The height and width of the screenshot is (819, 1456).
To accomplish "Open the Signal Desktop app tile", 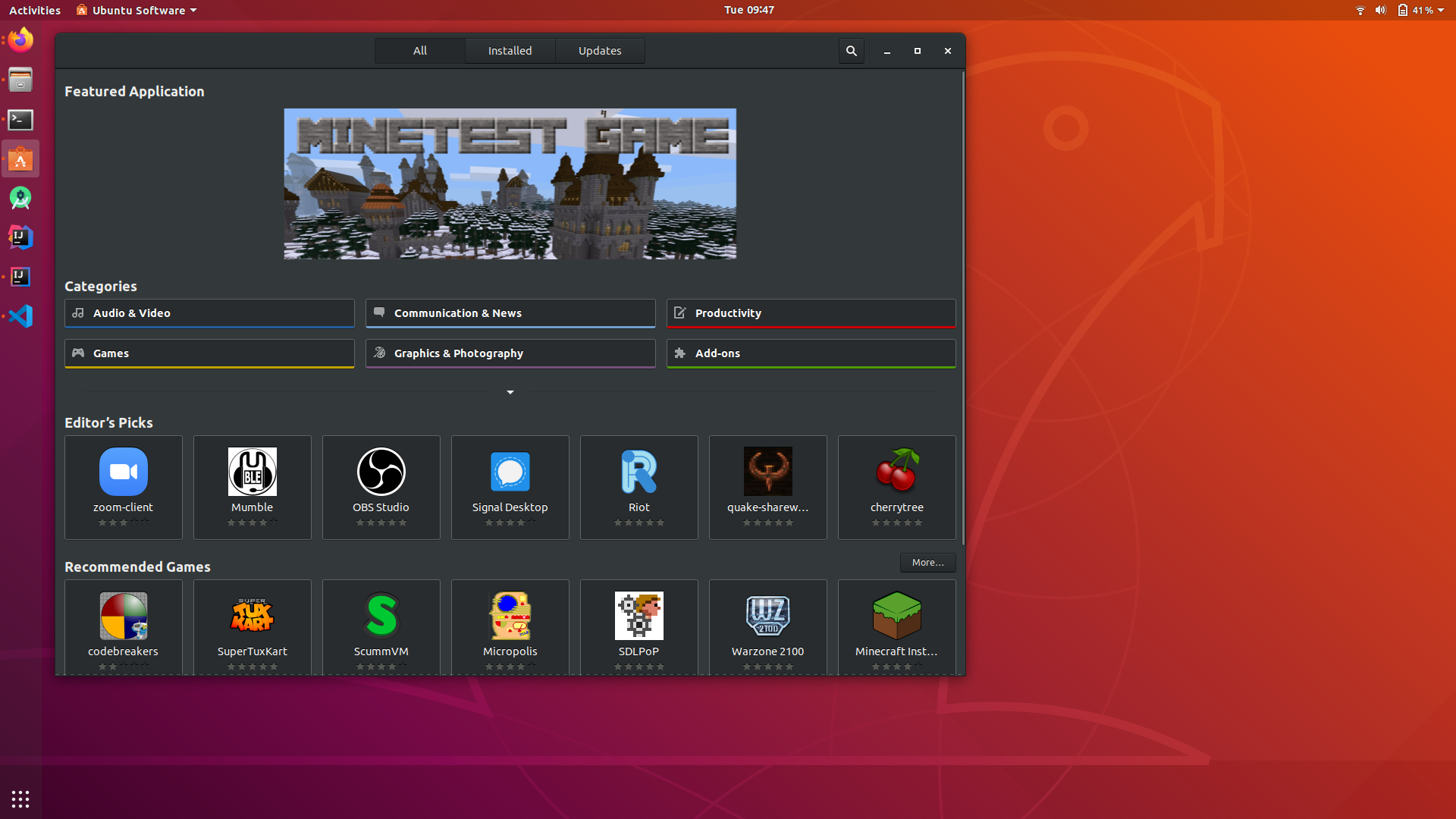I will coord(510,487).
